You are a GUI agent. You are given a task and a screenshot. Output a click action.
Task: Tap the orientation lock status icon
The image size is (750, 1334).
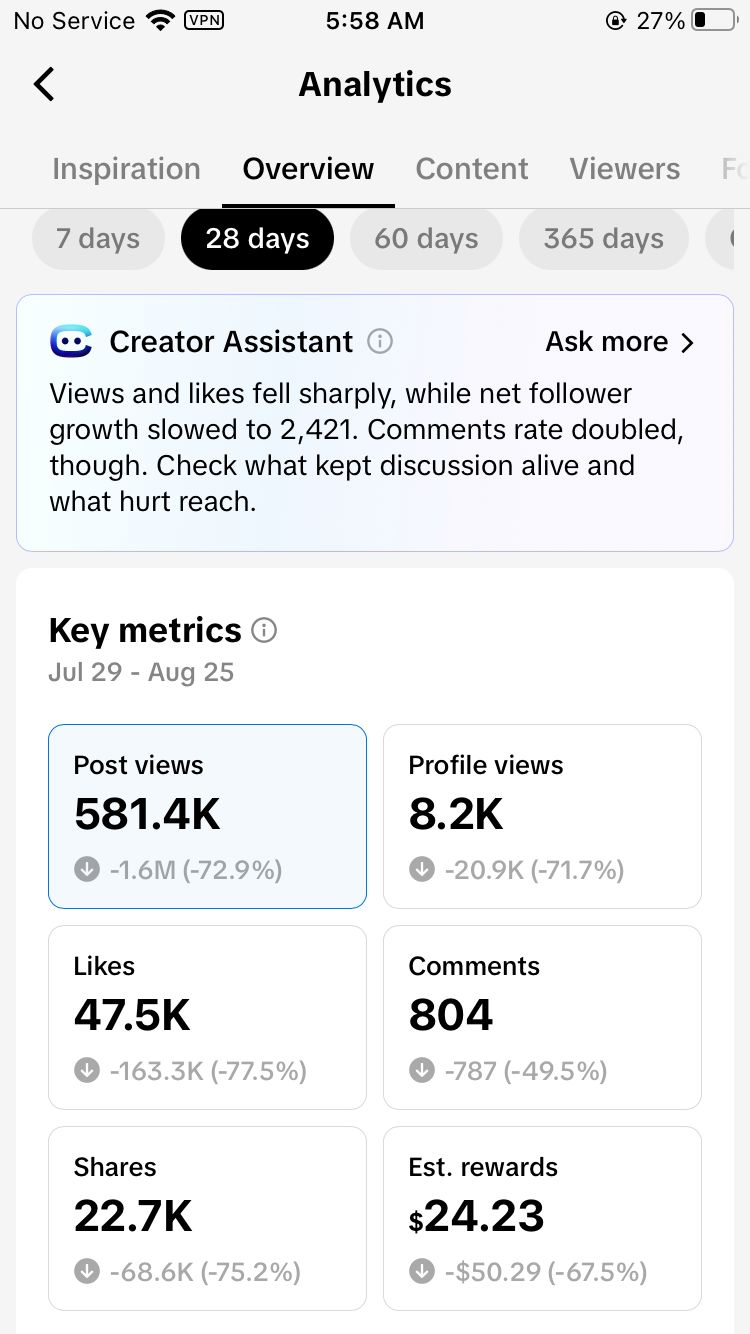tap(616, 20)
